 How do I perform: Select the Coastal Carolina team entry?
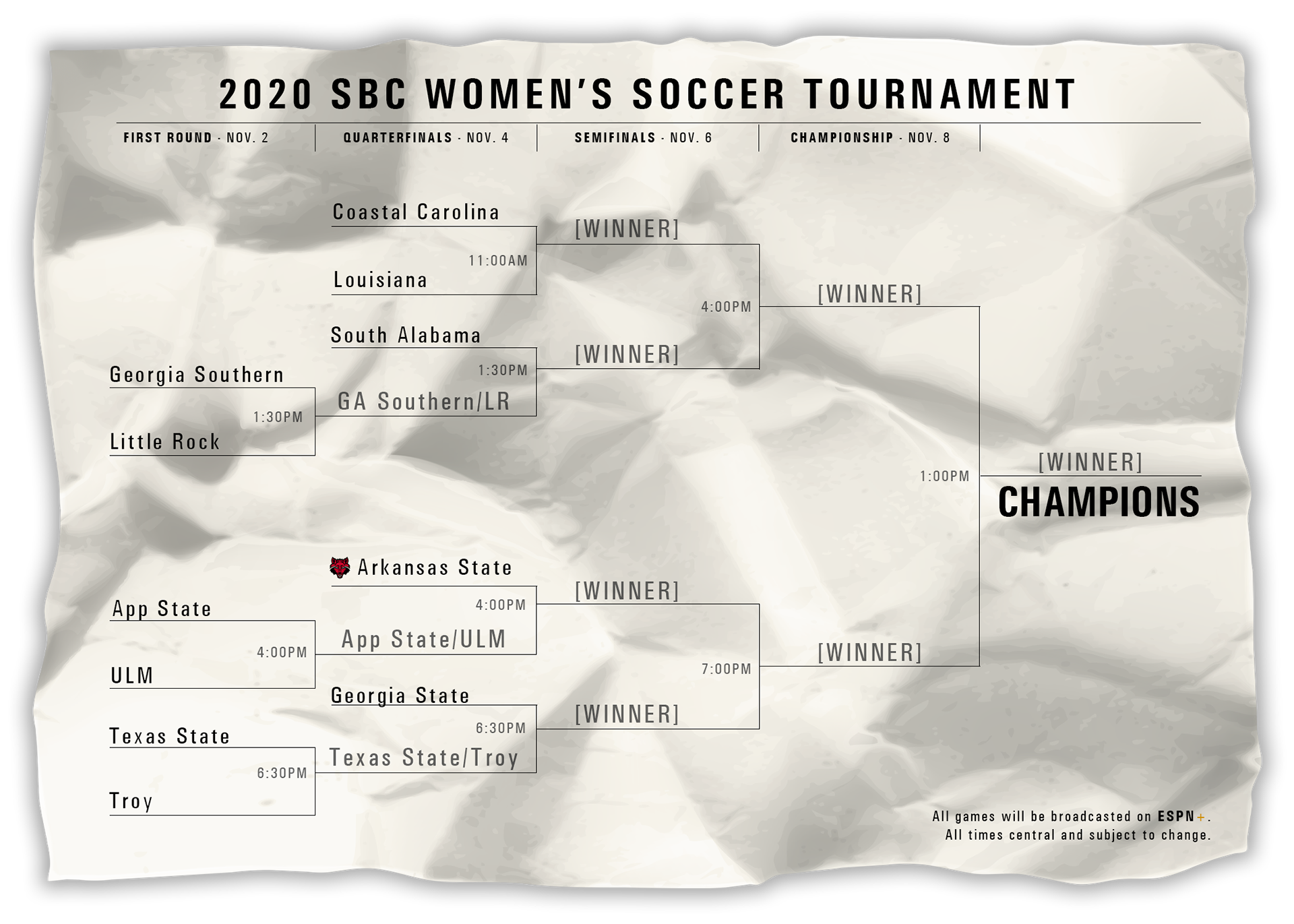(416, 212)
